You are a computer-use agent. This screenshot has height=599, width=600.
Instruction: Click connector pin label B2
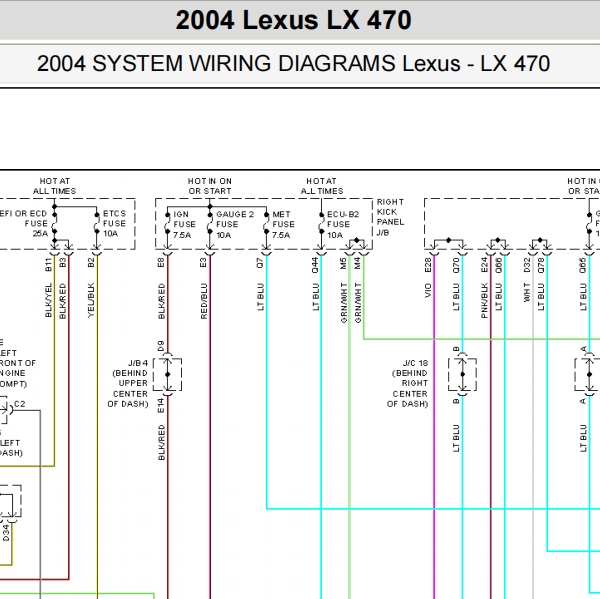pos(91,263)
